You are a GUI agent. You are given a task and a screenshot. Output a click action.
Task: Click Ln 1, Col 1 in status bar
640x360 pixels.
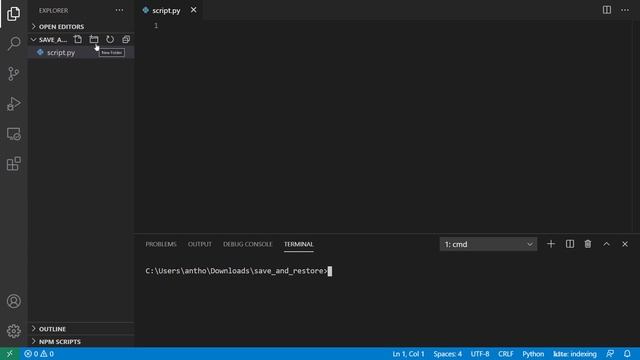[x=408, y=353]
